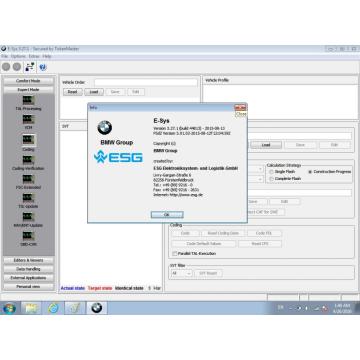The image size is (360, 360).
Task: Open help via the blue question icon
Action: point(43,67)
